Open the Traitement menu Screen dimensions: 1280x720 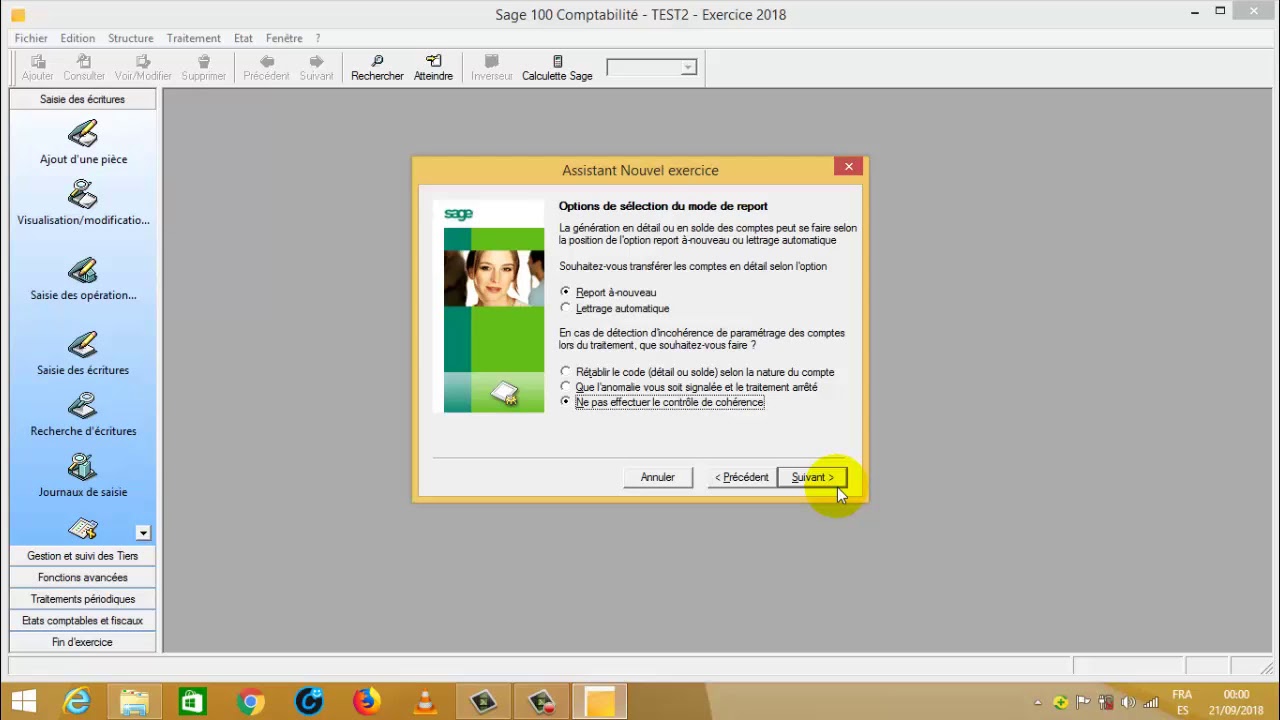pos(194,38)
